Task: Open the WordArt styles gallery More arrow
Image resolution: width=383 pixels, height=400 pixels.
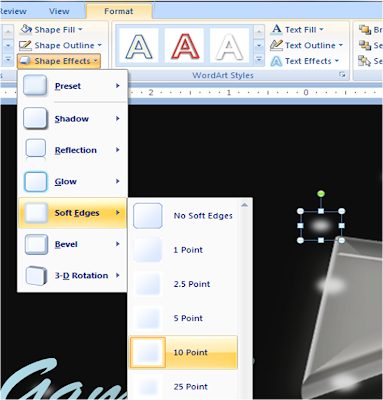Action: click(x=259, y=60)
